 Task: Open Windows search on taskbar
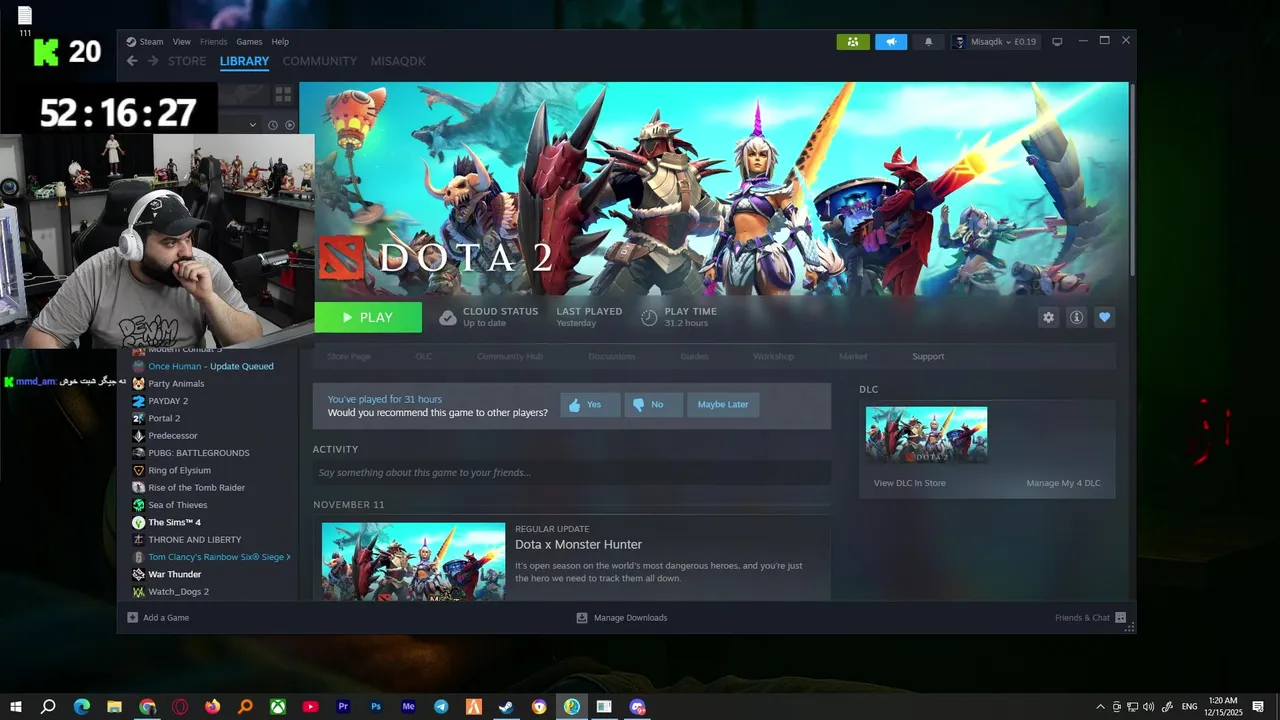(48, 707)
